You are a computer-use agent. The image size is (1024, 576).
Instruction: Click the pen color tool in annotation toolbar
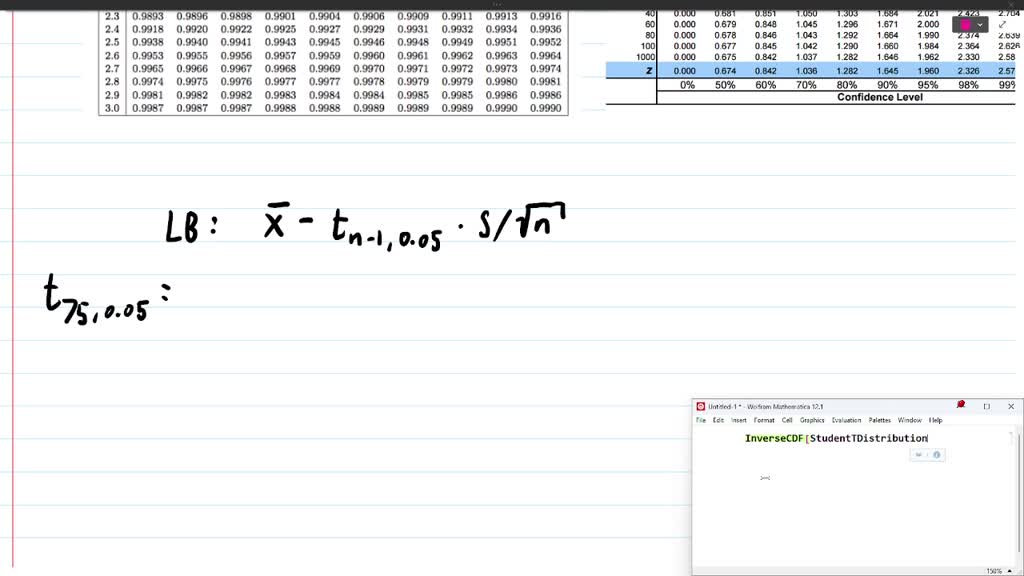point(965,24)
